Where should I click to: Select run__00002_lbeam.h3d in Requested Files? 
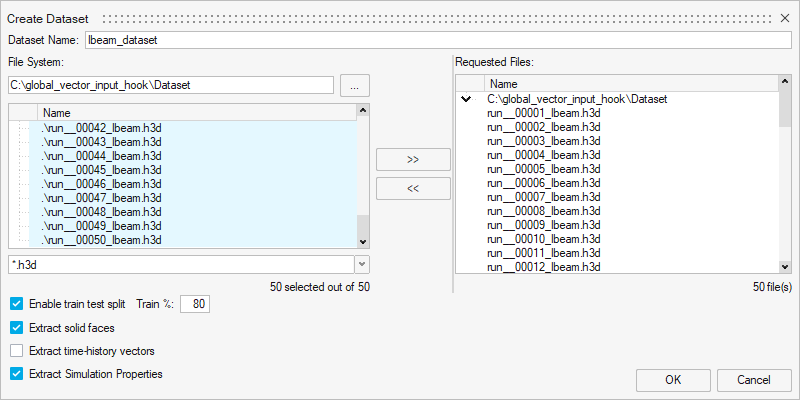pyautogui.click(x=544, y=127)
